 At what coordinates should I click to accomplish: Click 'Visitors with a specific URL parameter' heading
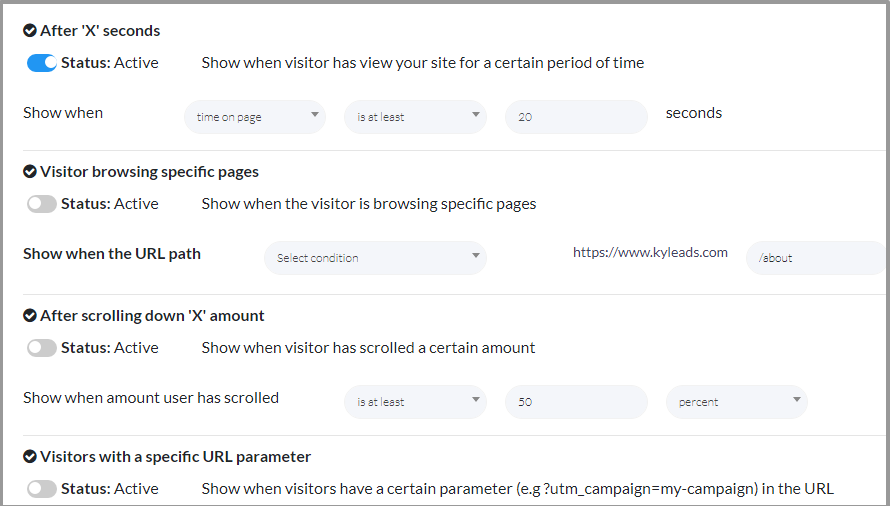point(175,457)
